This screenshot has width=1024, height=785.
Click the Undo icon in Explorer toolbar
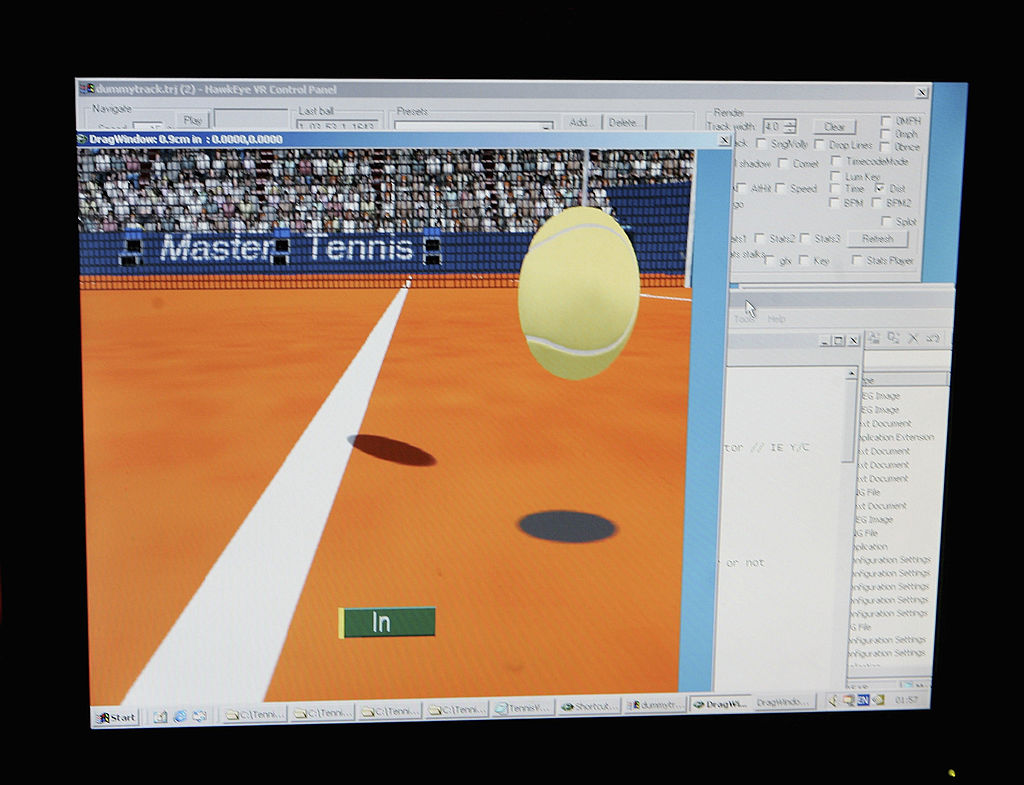coord(933,339)
